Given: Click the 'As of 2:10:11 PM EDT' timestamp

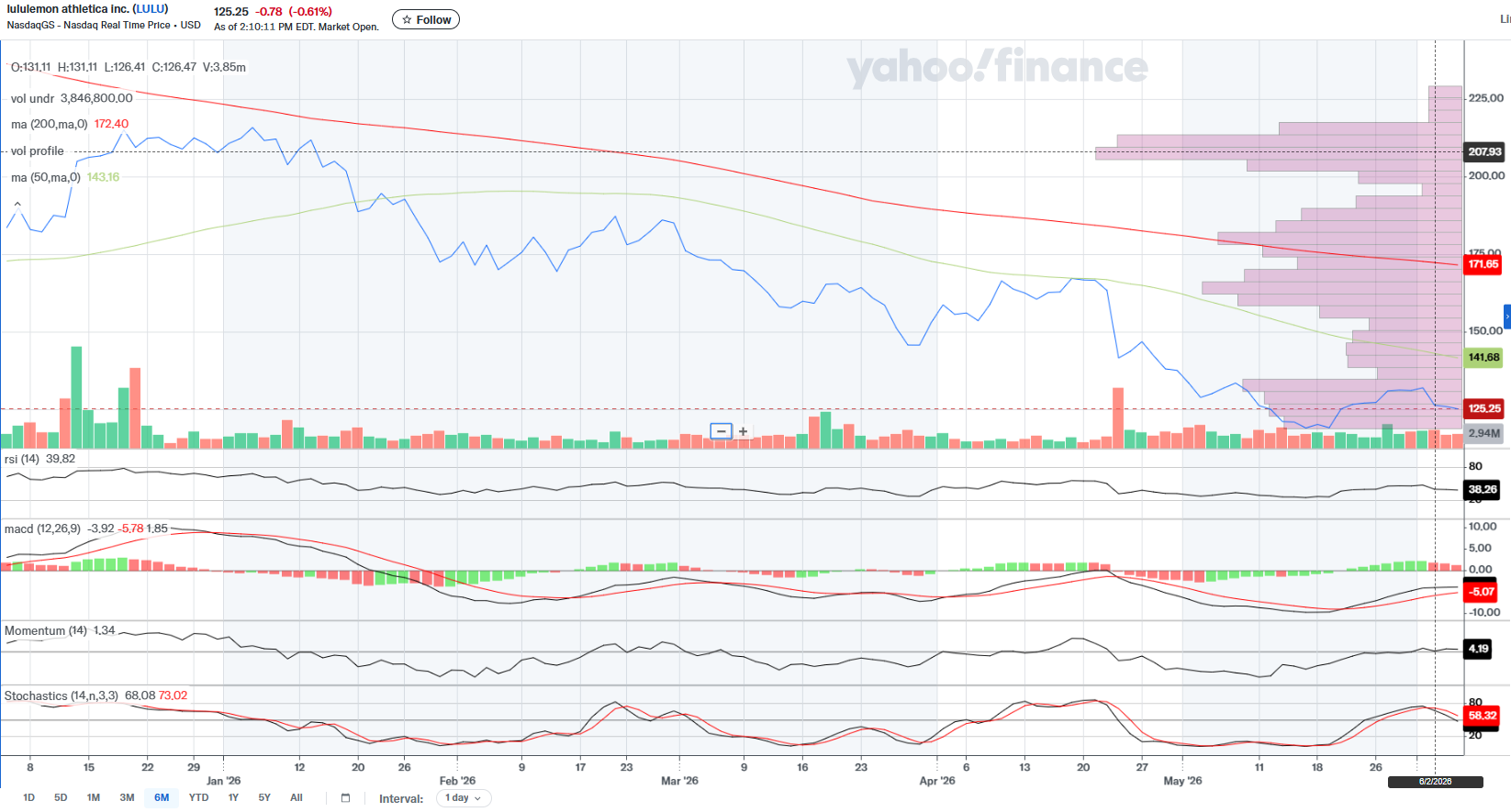Looking at the screenshot, I should pos(264,27).
